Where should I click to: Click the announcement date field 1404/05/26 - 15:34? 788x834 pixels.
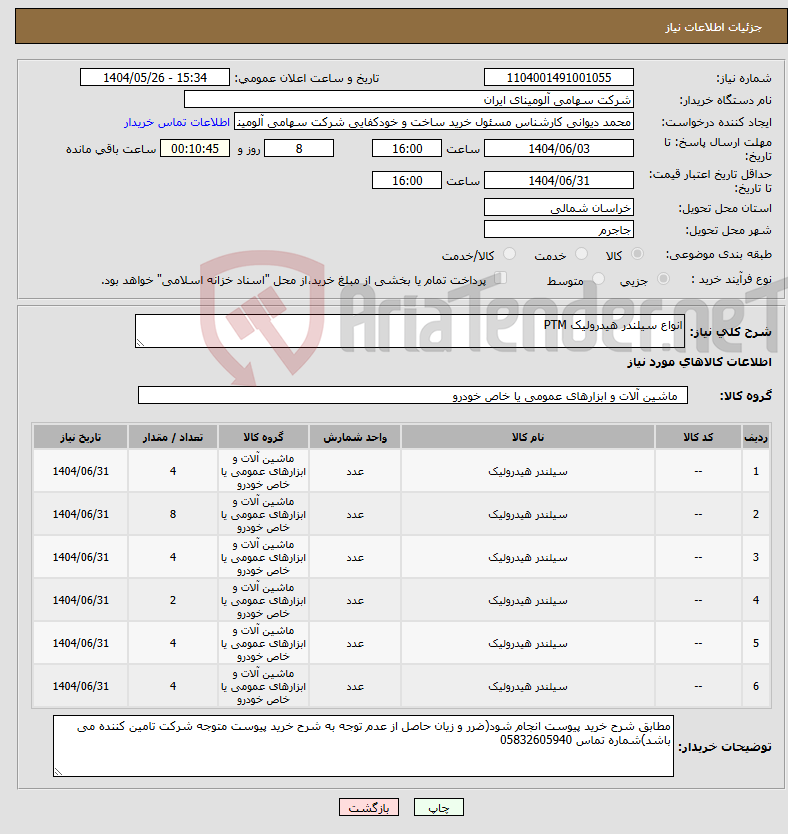point(155,78)
